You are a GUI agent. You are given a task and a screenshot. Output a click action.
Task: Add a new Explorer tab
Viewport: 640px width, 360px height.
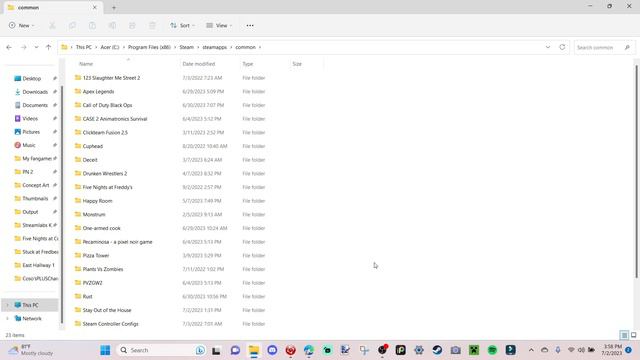point(114,7)
